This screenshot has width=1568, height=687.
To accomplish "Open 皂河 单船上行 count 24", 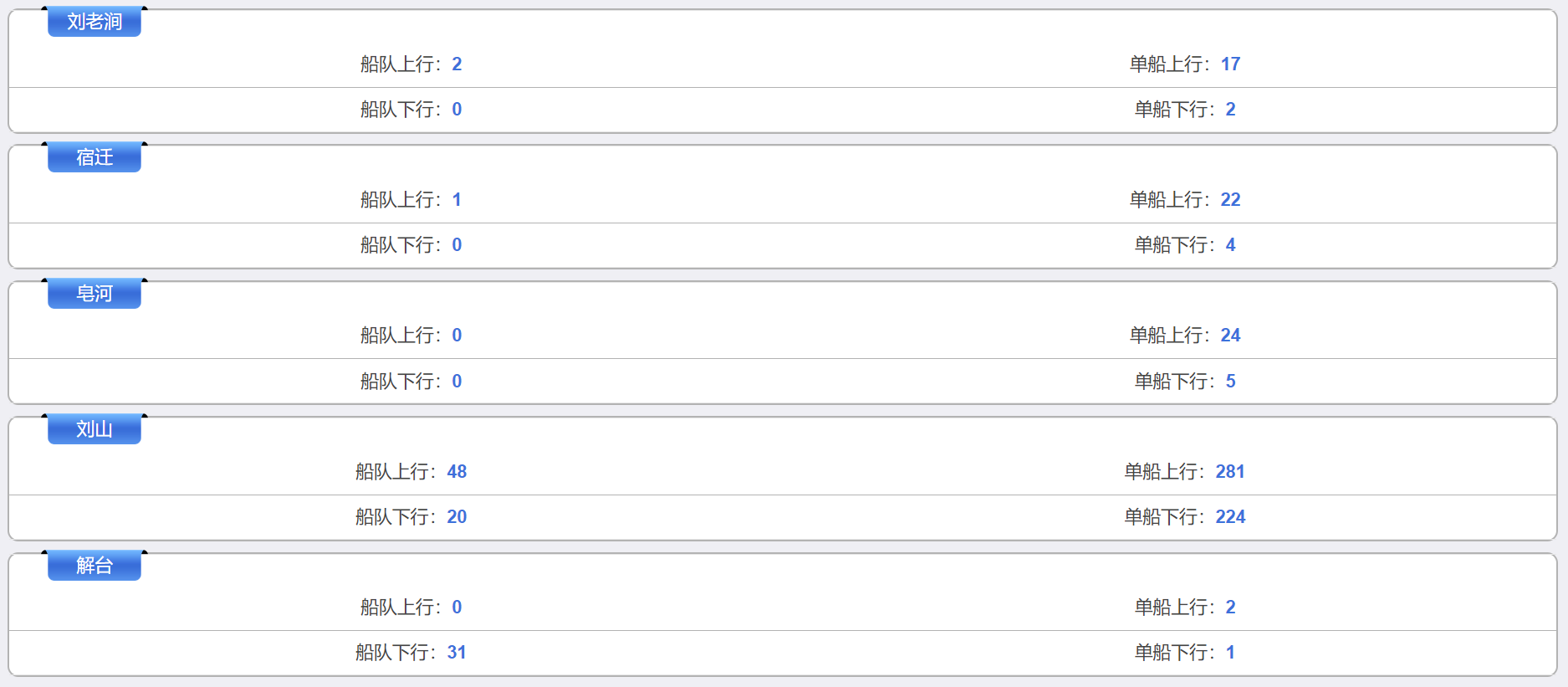I will [1230, 336].
